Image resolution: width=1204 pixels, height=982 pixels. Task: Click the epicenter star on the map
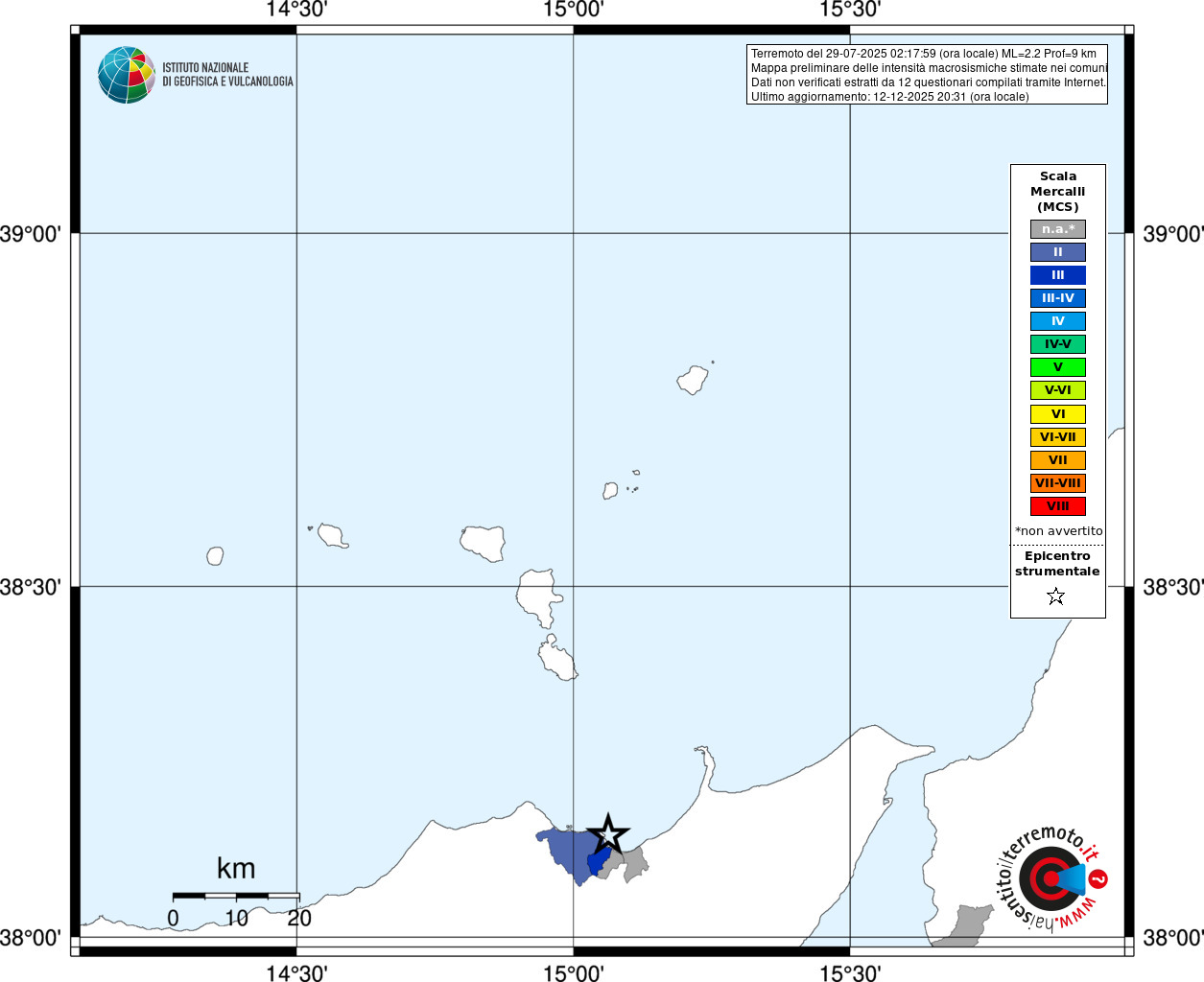(607, 834)
